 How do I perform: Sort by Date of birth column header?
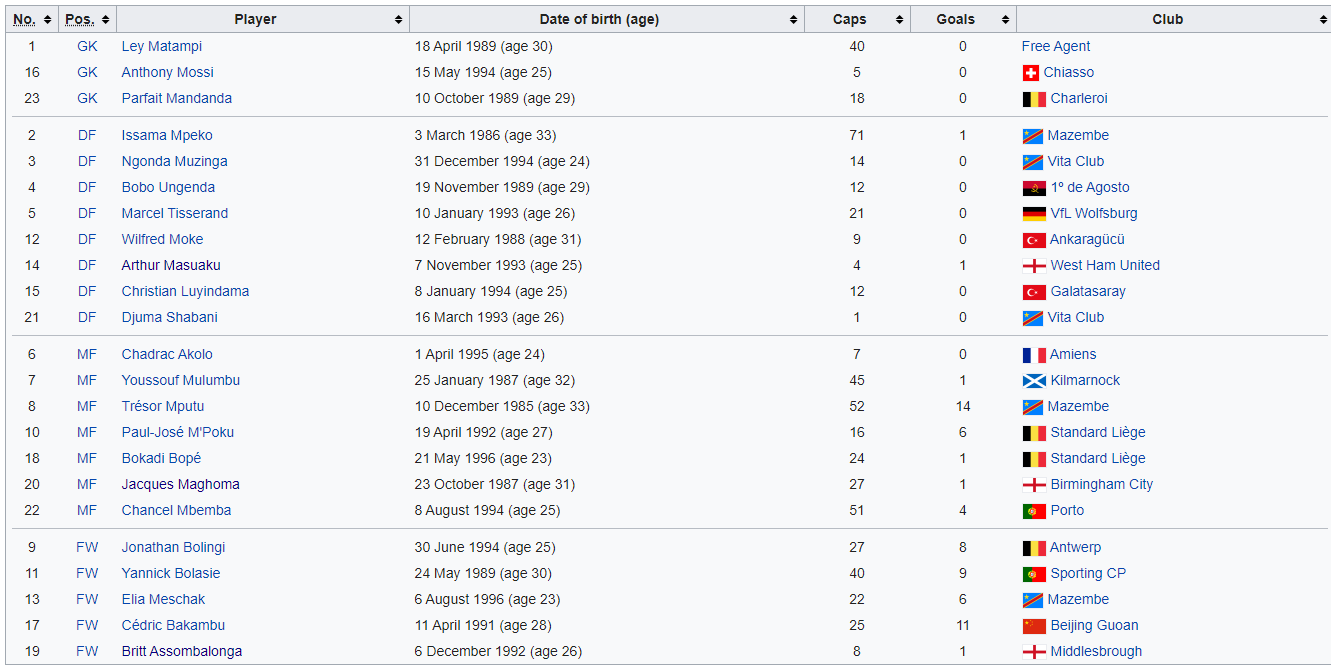793,20
